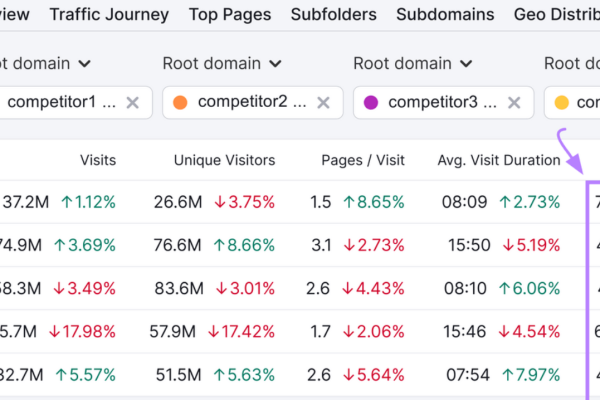Screen dimensions: 600x400
Task: Switch to the Top Pages tab
Action: [230, 15]
